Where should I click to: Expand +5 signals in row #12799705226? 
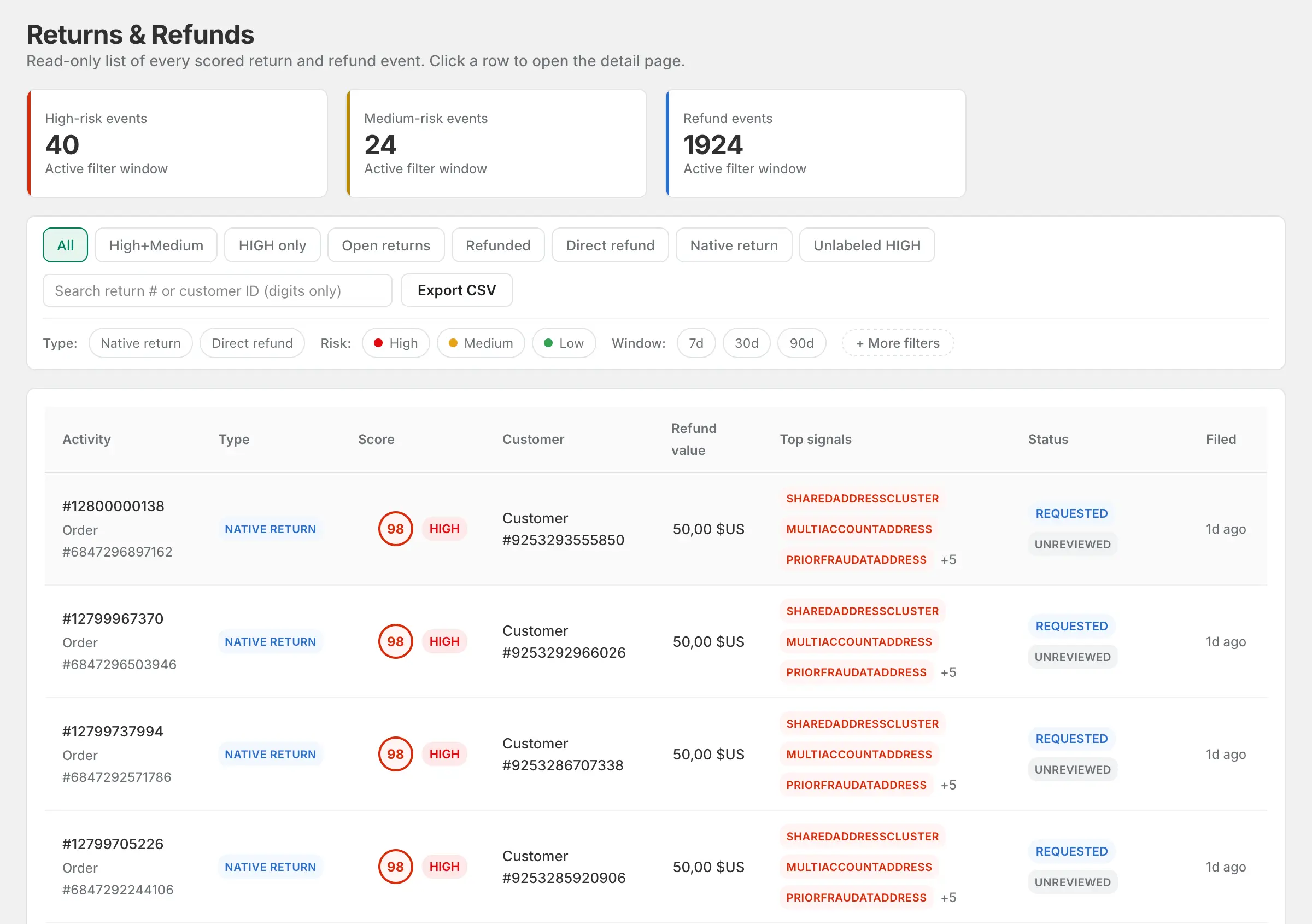coord(948,898)
